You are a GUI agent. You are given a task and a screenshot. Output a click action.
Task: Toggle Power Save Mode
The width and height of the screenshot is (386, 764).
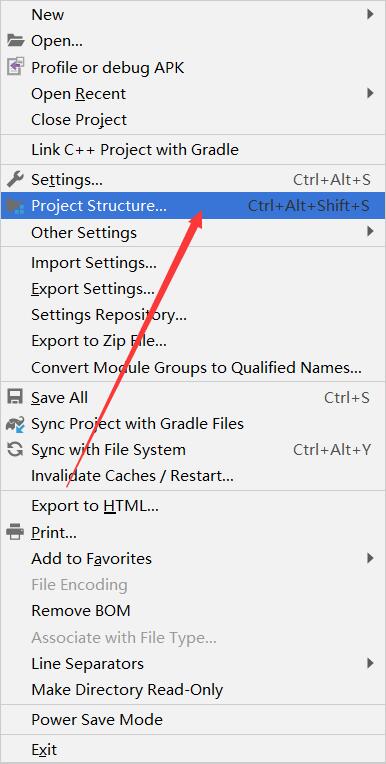coord(193,720)
